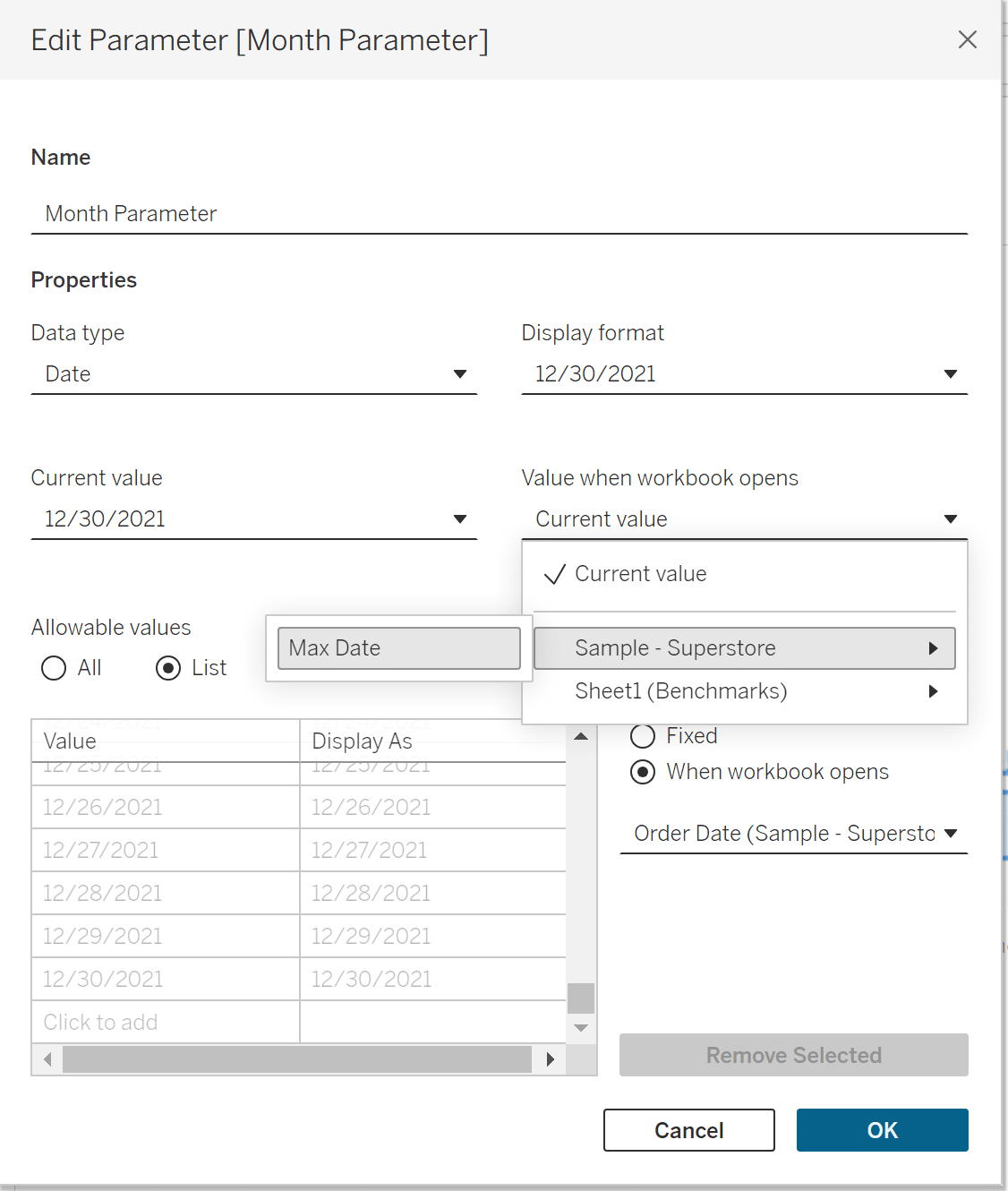Click the vertical scrollbar thumb
Viewport: 1008px width, 1191px height.
[581, 998]
